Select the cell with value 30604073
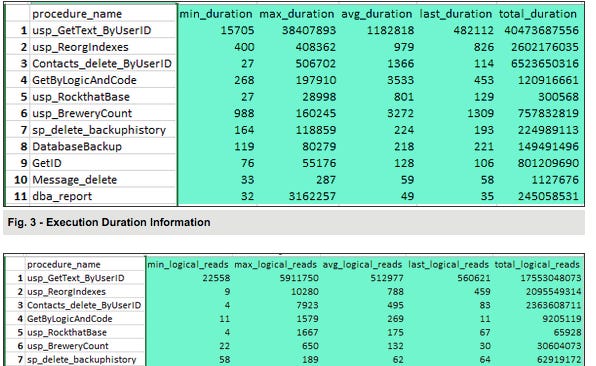Screen dimensions: 596x366 559,346
